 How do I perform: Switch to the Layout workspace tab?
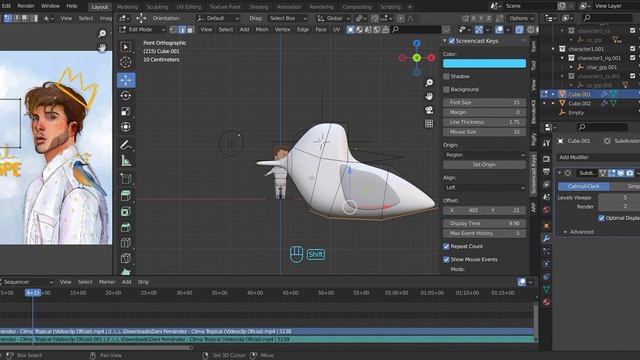pos(100,7)
